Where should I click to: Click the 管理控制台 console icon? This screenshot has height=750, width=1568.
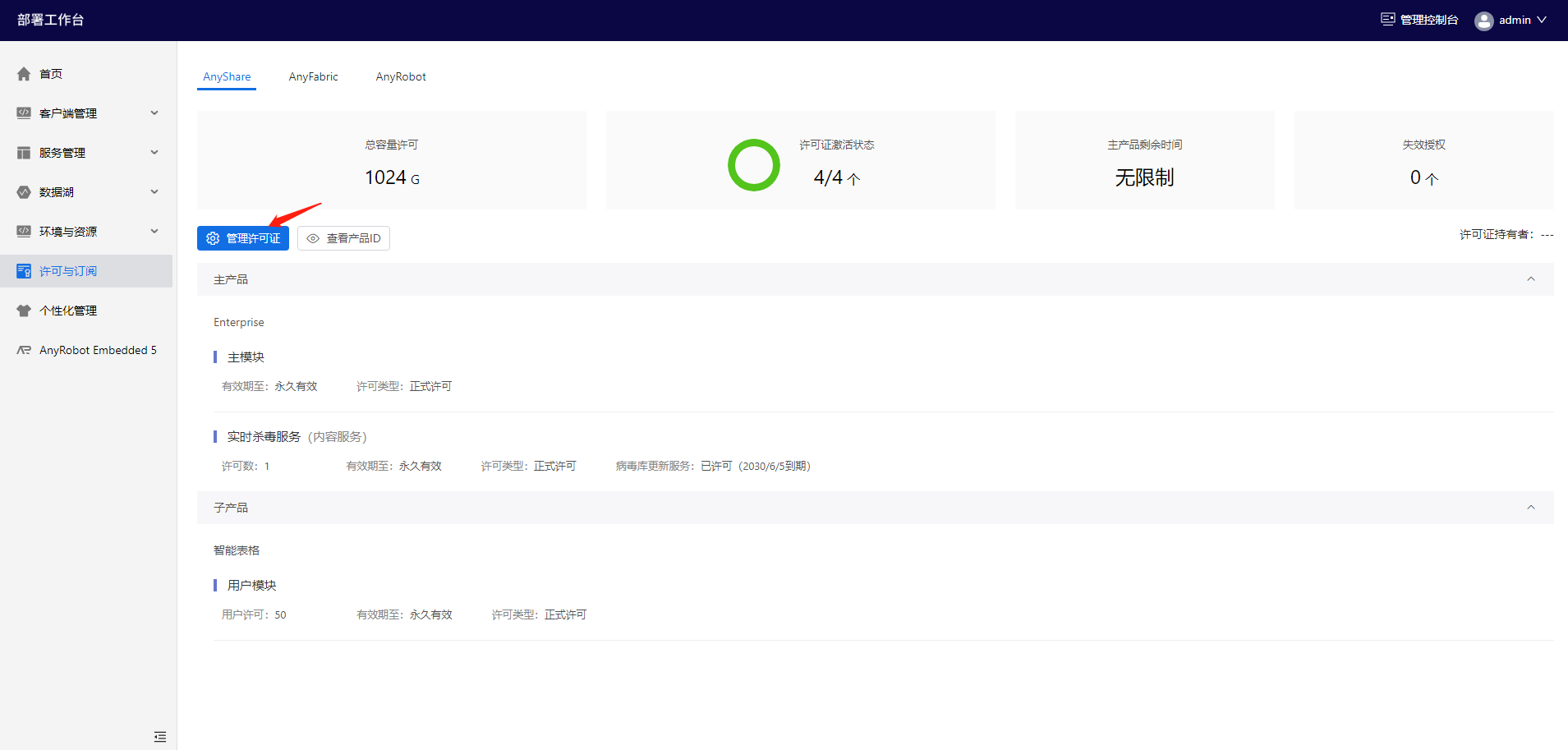(x=1388, y=20)
